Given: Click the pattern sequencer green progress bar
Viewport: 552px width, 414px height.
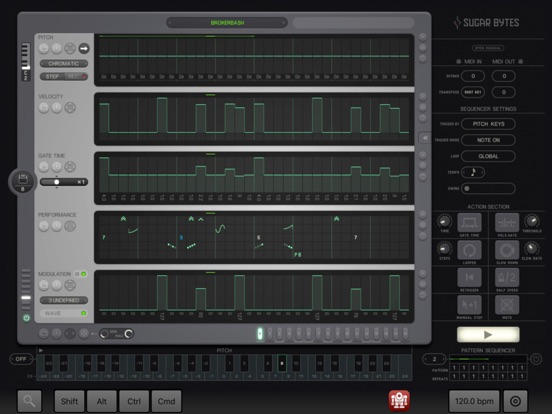Looking at the screenshot, I should [469, 359].
